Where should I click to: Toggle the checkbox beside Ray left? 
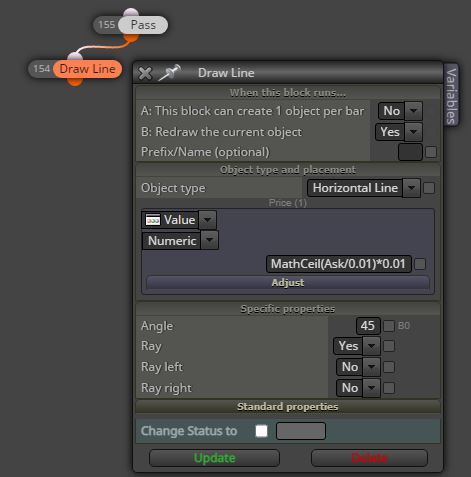coord(389,367)
